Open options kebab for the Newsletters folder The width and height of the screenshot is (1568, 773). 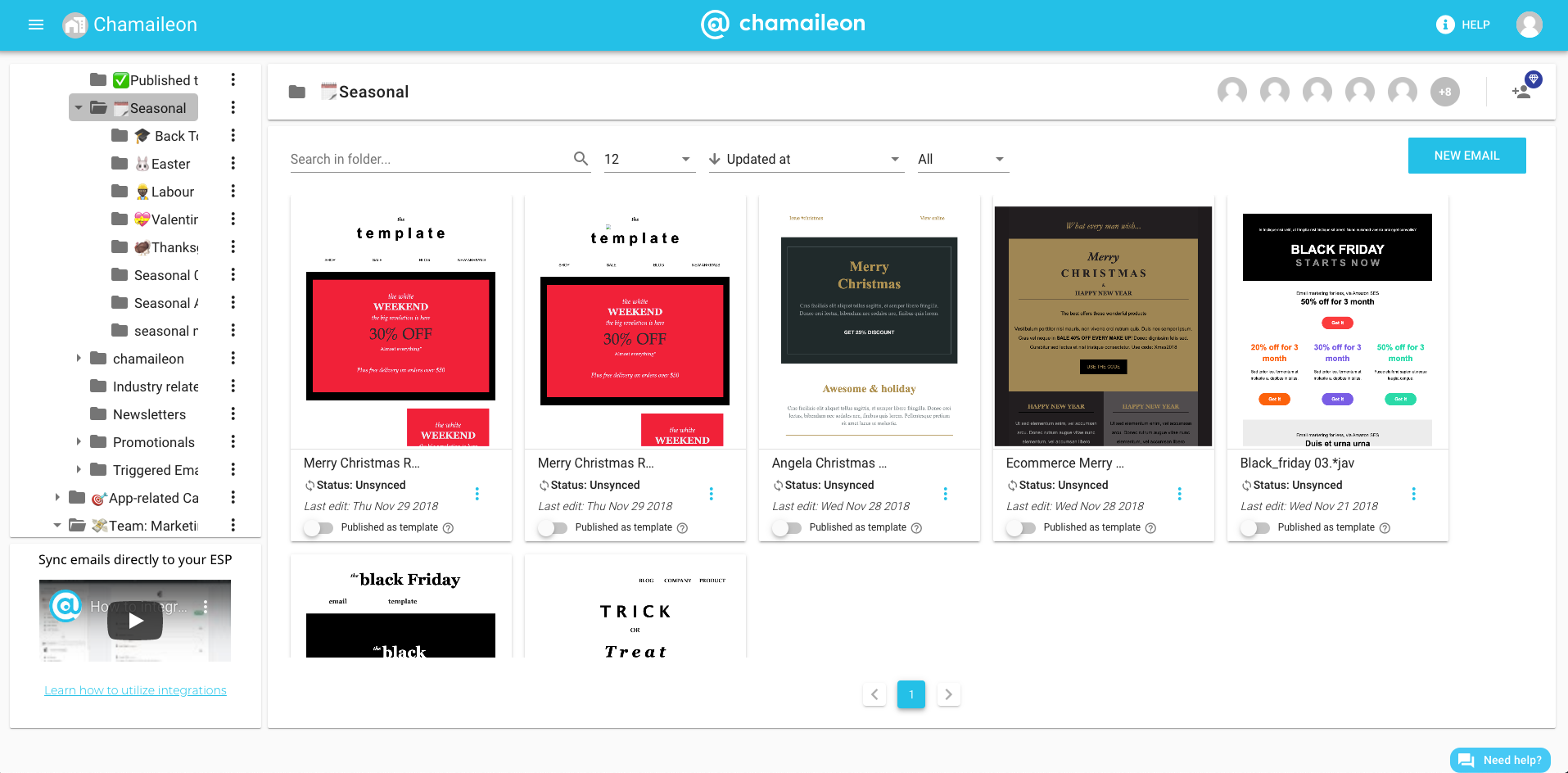point(233,414)
